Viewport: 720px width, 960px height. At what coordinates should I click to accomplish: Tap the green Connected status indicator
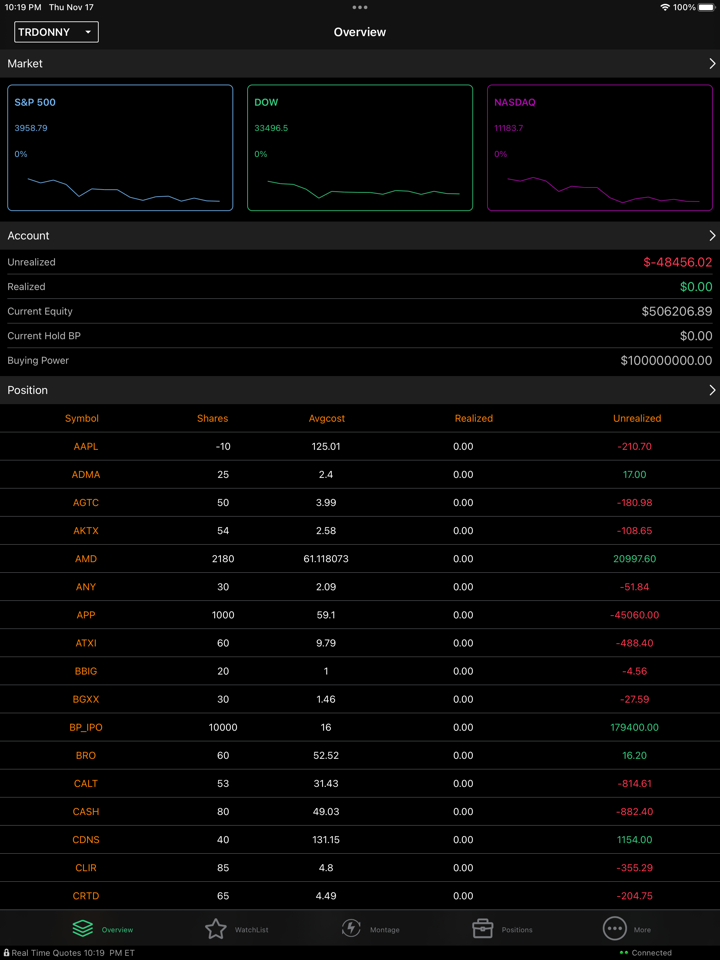(624, 953)
